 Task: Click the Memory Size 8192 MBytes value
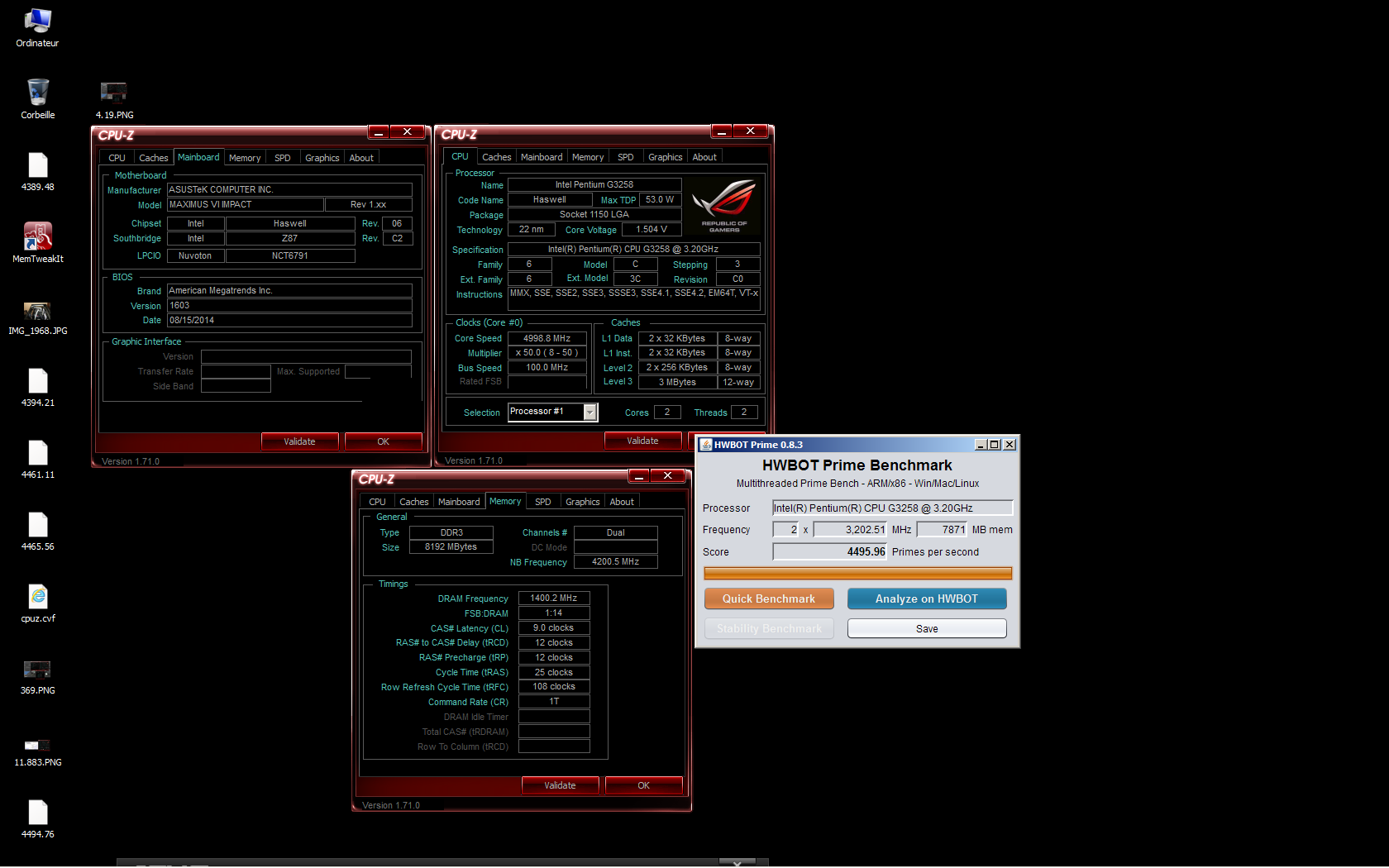pos(451,546)
